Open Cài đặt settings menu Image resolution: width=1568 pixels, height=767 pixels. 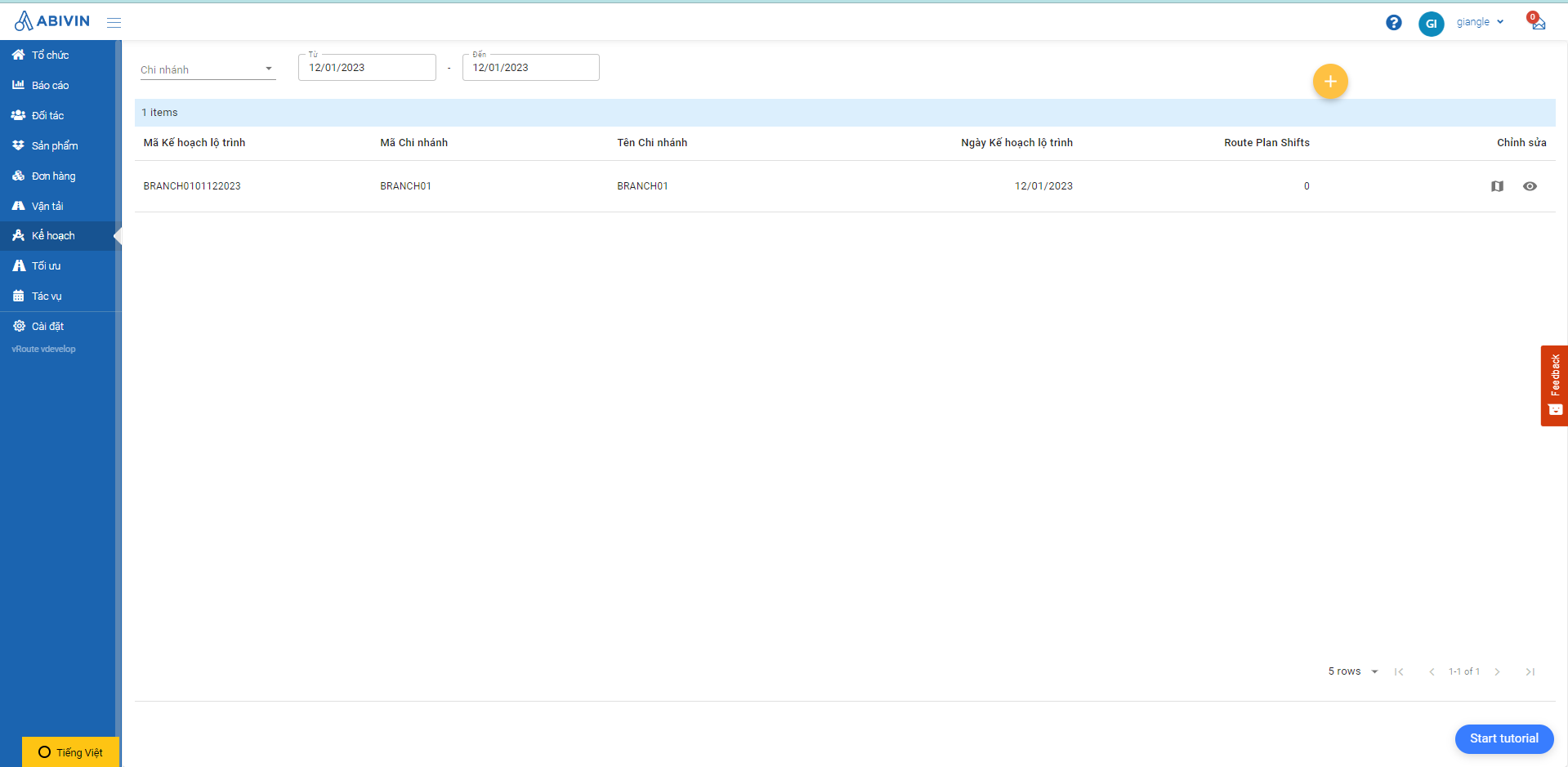coord(58,326)
